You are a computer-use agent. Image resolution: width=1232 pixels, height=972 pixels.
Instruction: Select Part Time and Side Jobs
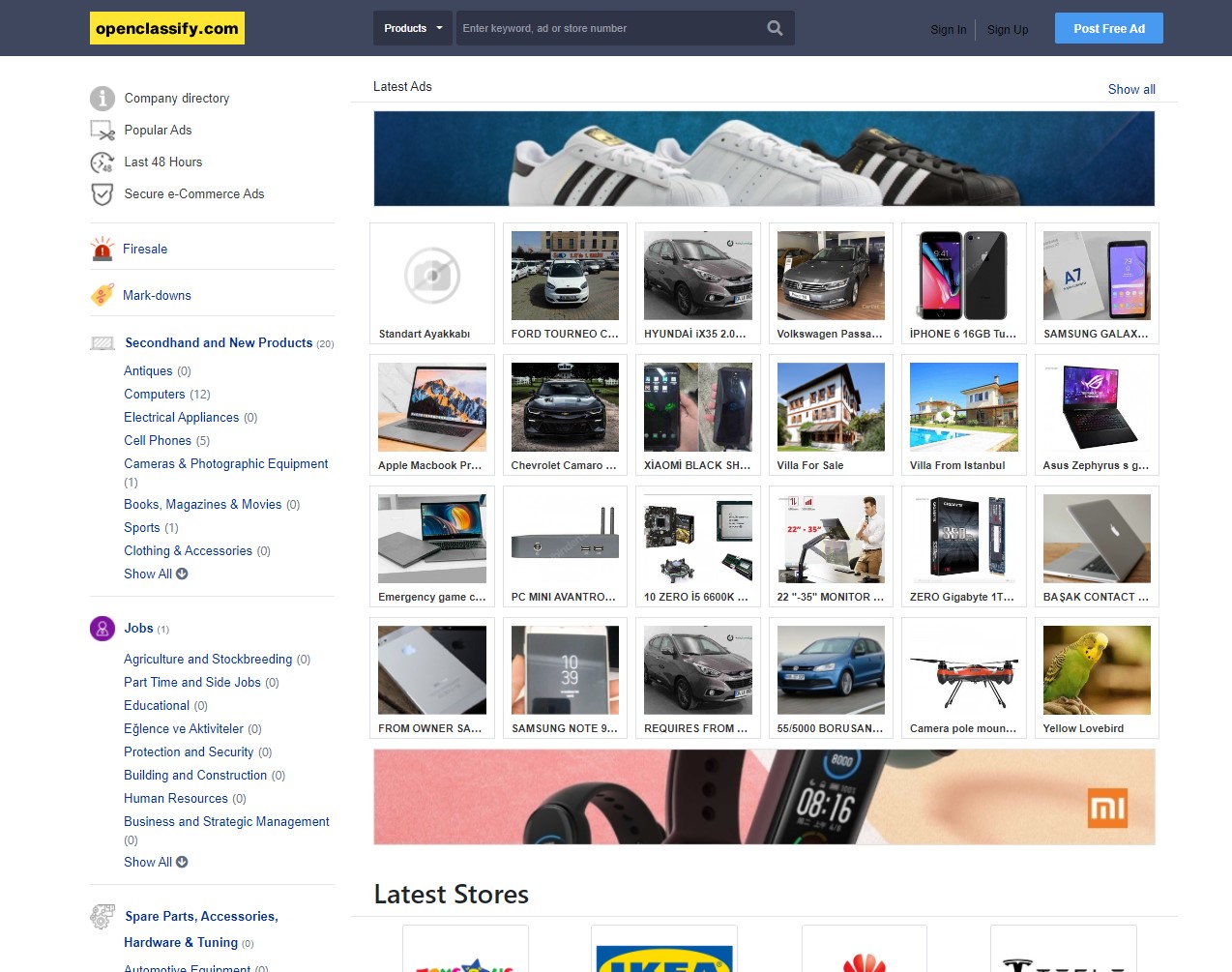(x=192, y=683)
